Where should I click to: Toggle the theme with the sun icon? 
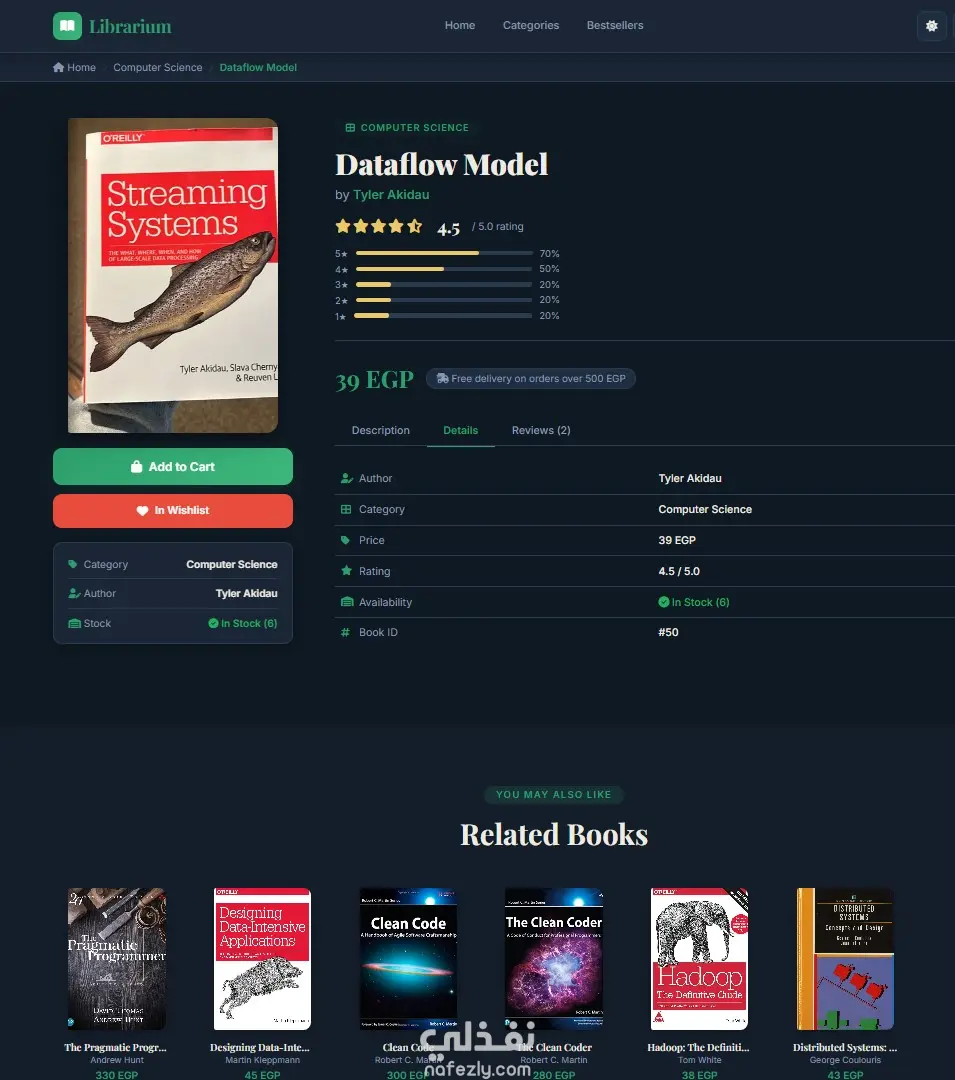pos(932,26)
